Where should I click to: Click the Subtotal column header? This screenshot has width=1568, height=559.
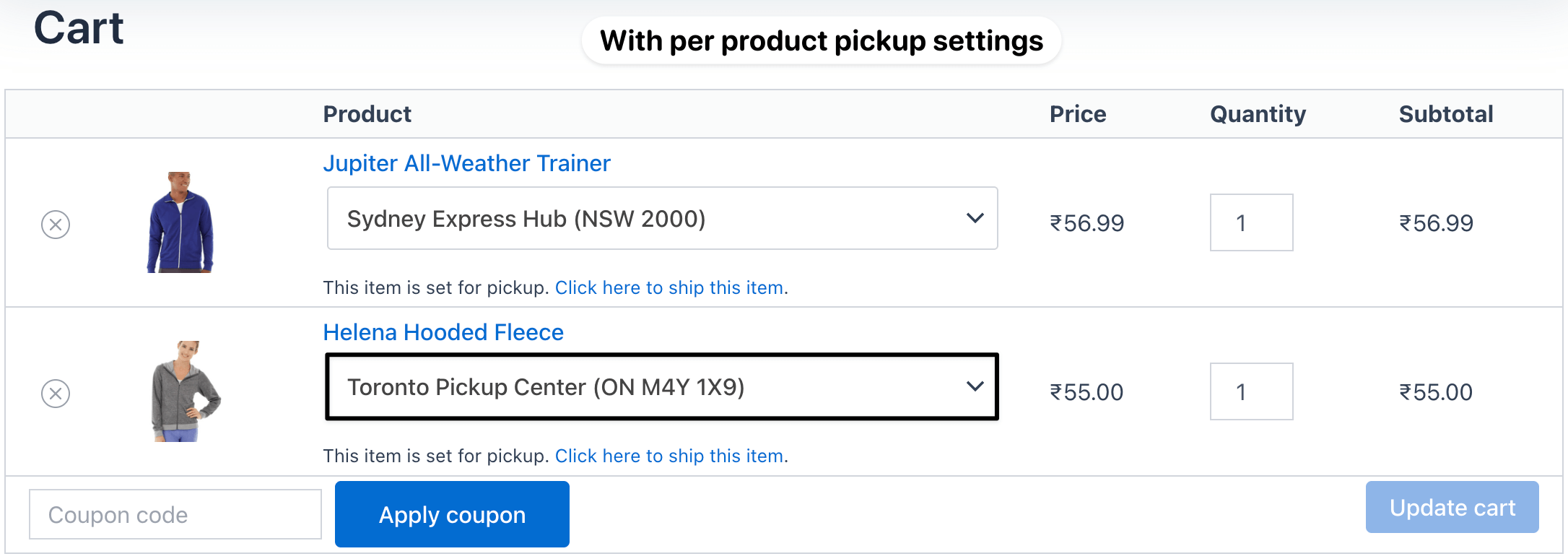coord(1446,114)
